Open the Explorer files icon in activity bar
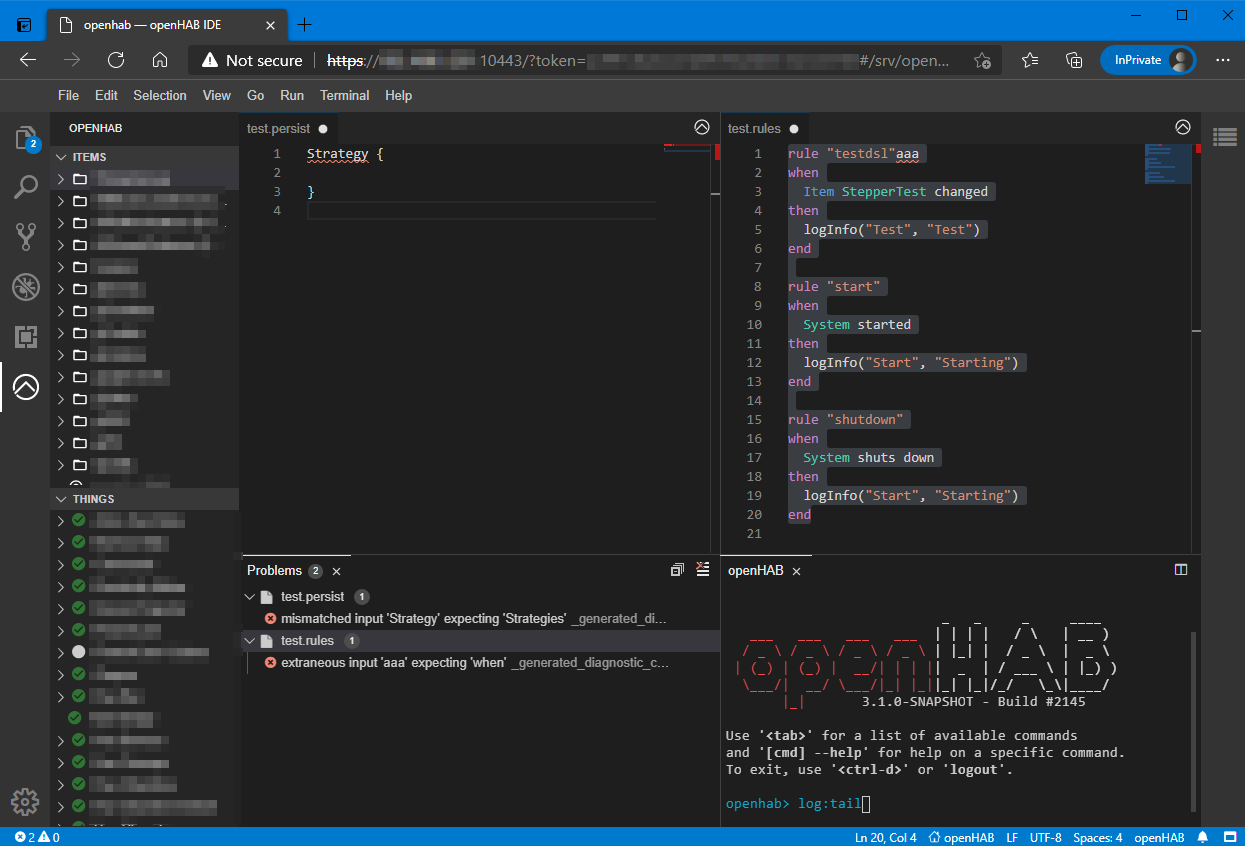The width and height of the screenshot is (1245, 846). (25, 138)
